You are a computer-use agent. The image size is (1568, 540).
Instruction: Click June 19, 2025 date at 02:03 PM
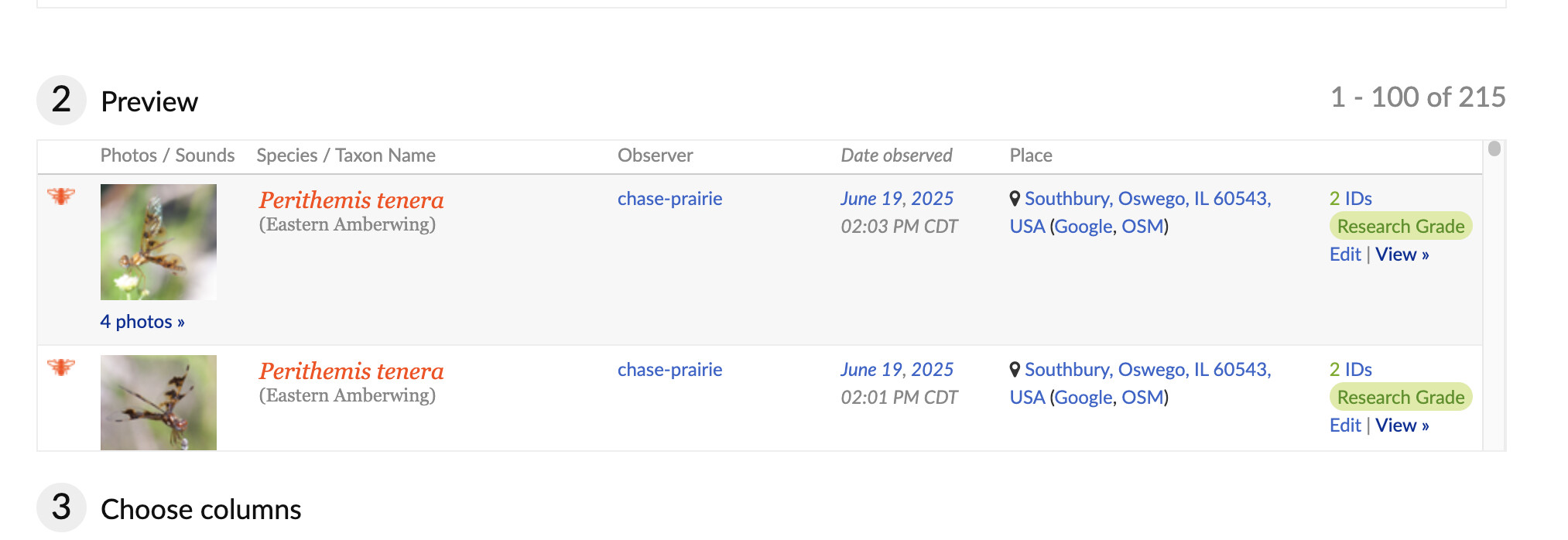[897, 199]
